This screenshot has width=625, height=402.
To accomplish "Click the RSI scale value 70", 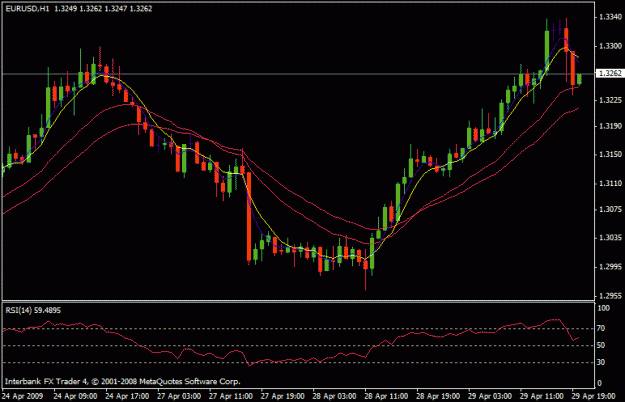I will [x=601, y=328].
